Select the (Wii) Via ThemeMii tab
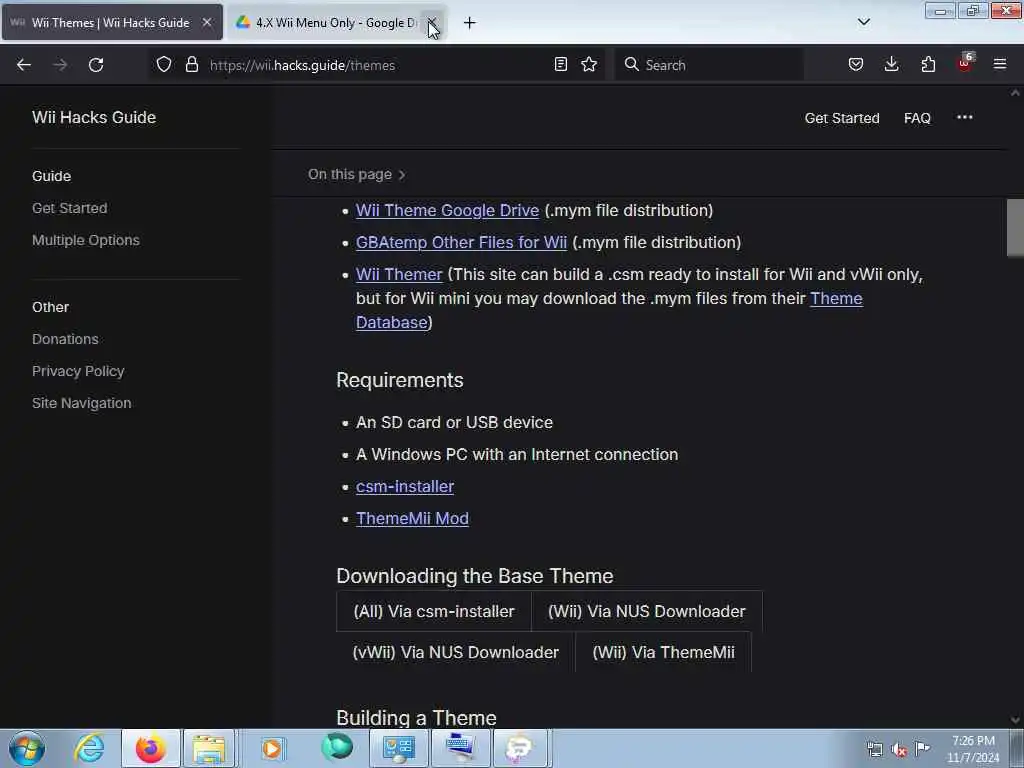The height and width of the screenshot is (768, 1024). point(664,652)
